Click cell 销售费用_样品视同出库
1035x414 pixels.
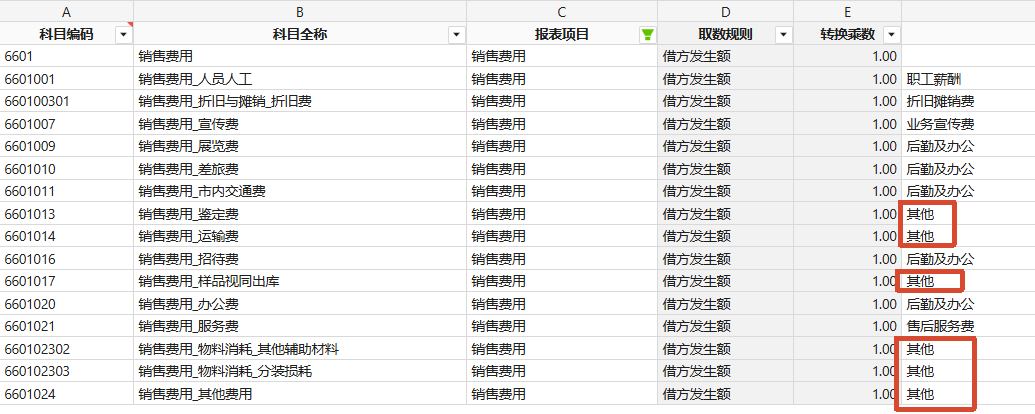point(300,281)
